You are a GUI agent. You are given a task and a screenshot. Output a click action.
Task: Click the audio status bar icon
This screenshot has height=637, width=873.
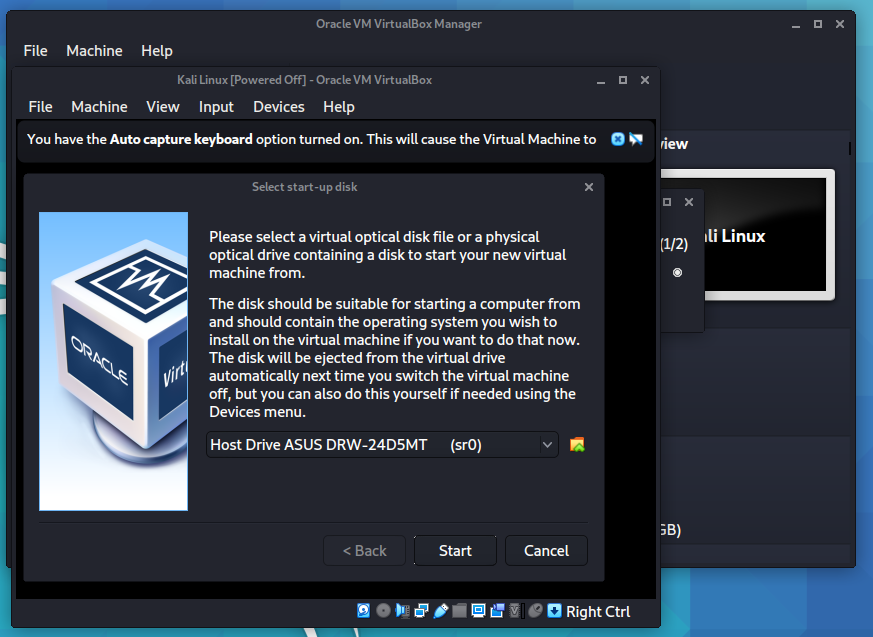pos(402,610)
